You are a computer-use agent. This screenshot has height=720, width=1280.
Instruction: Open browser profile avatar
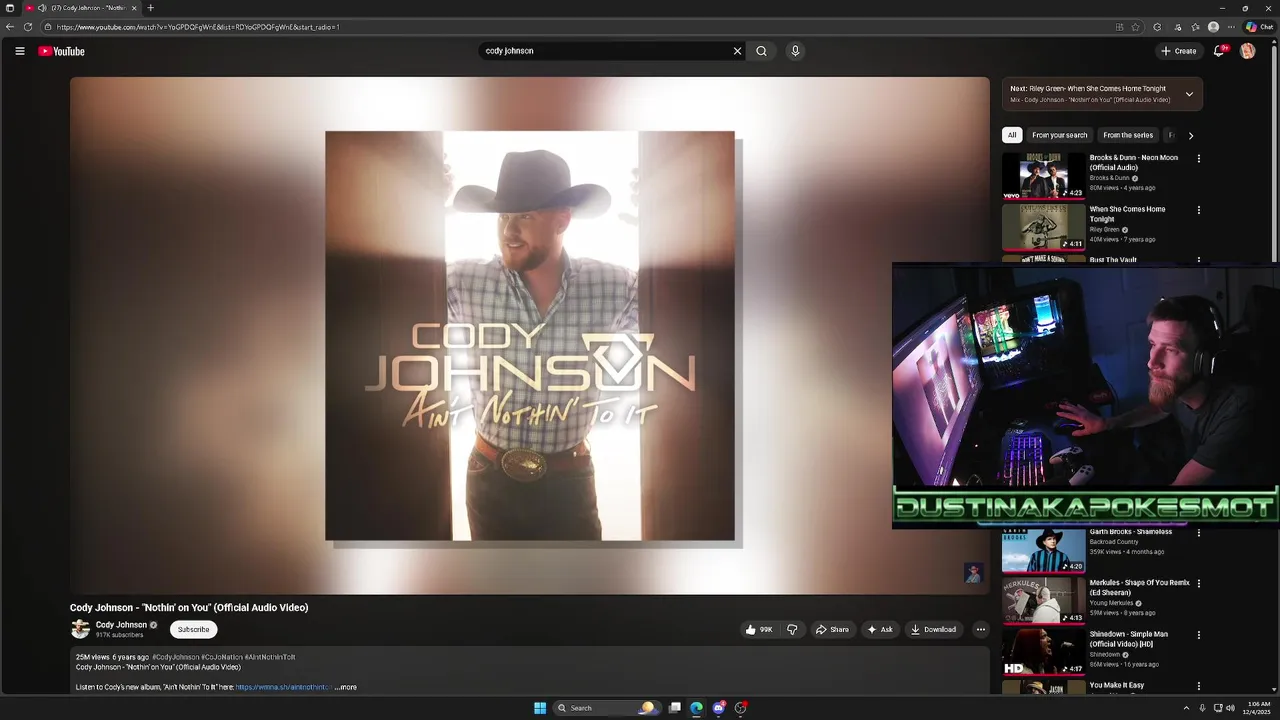(1213, 27)
